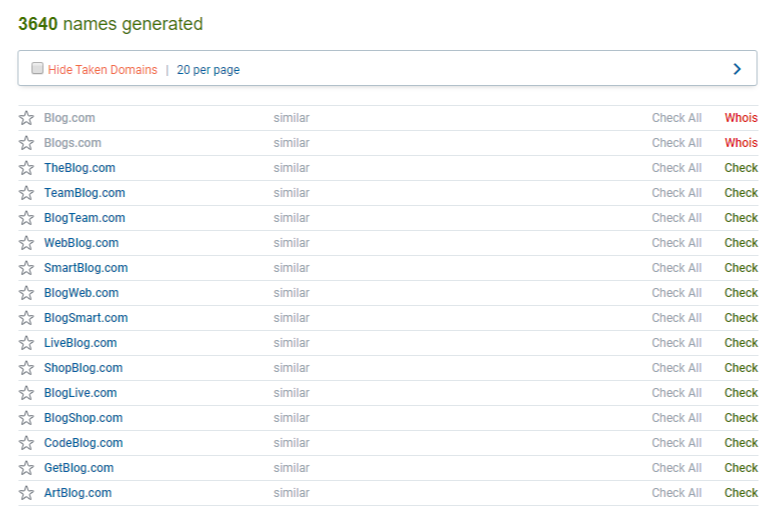This screenshot has height=510, width=781.
Task: Expand options with the right chevron arrow
Action: click(737, 69)
